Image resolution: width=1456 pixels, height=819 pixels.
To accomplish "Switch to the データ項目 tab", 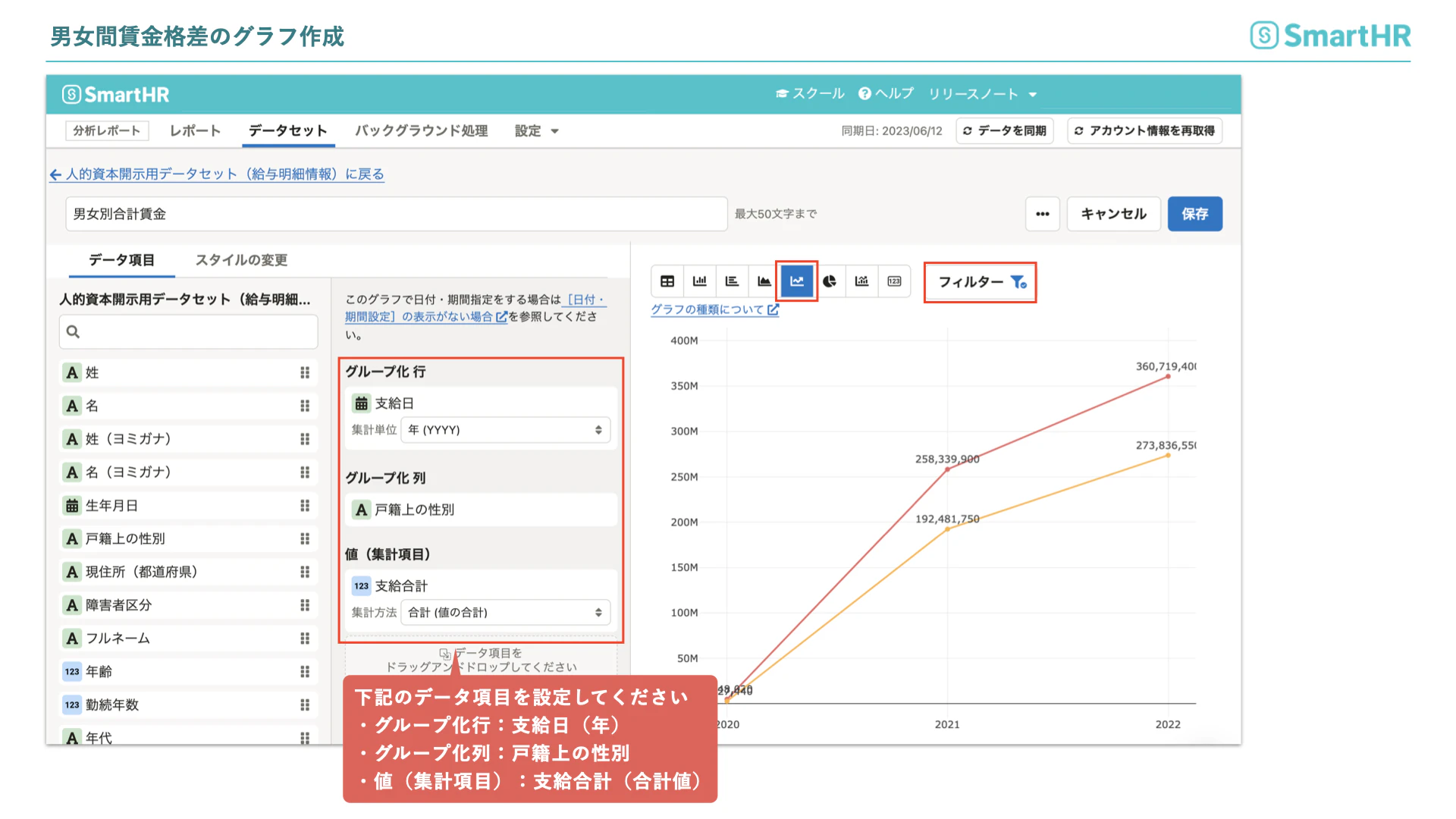I will [121, 260].
